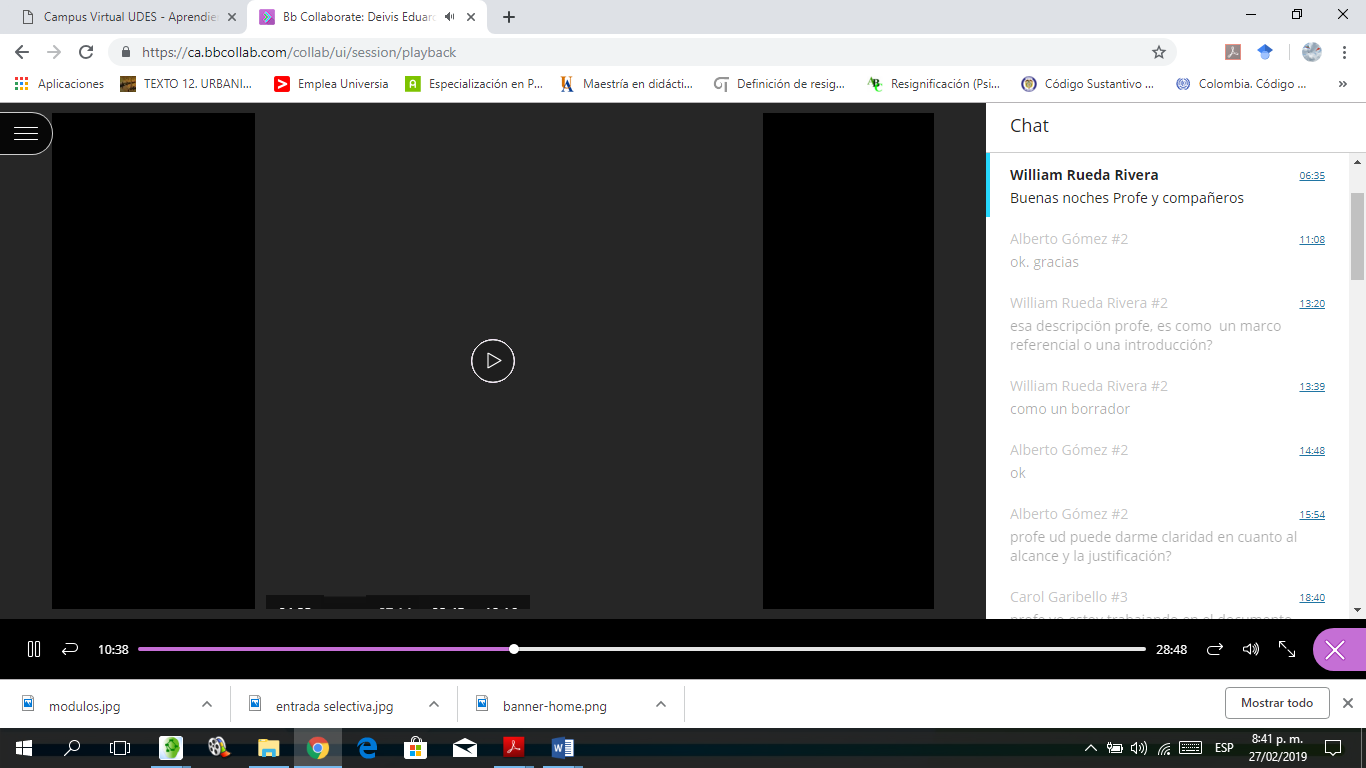1366x768 pixels.
Task: Pause the recording playback
Action: (x=34, y=649)
